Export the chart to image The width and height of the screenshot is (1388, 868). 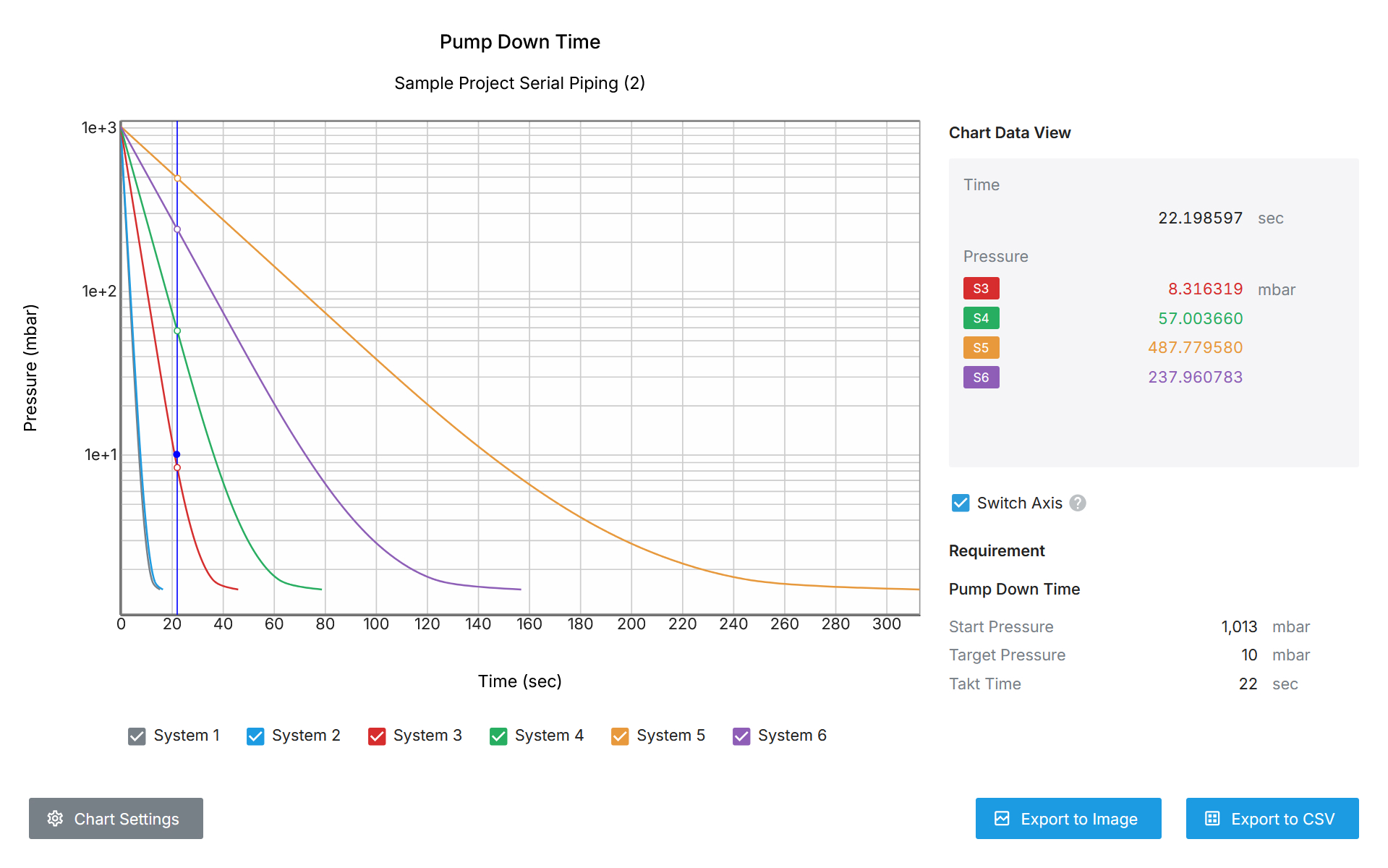1068,818
